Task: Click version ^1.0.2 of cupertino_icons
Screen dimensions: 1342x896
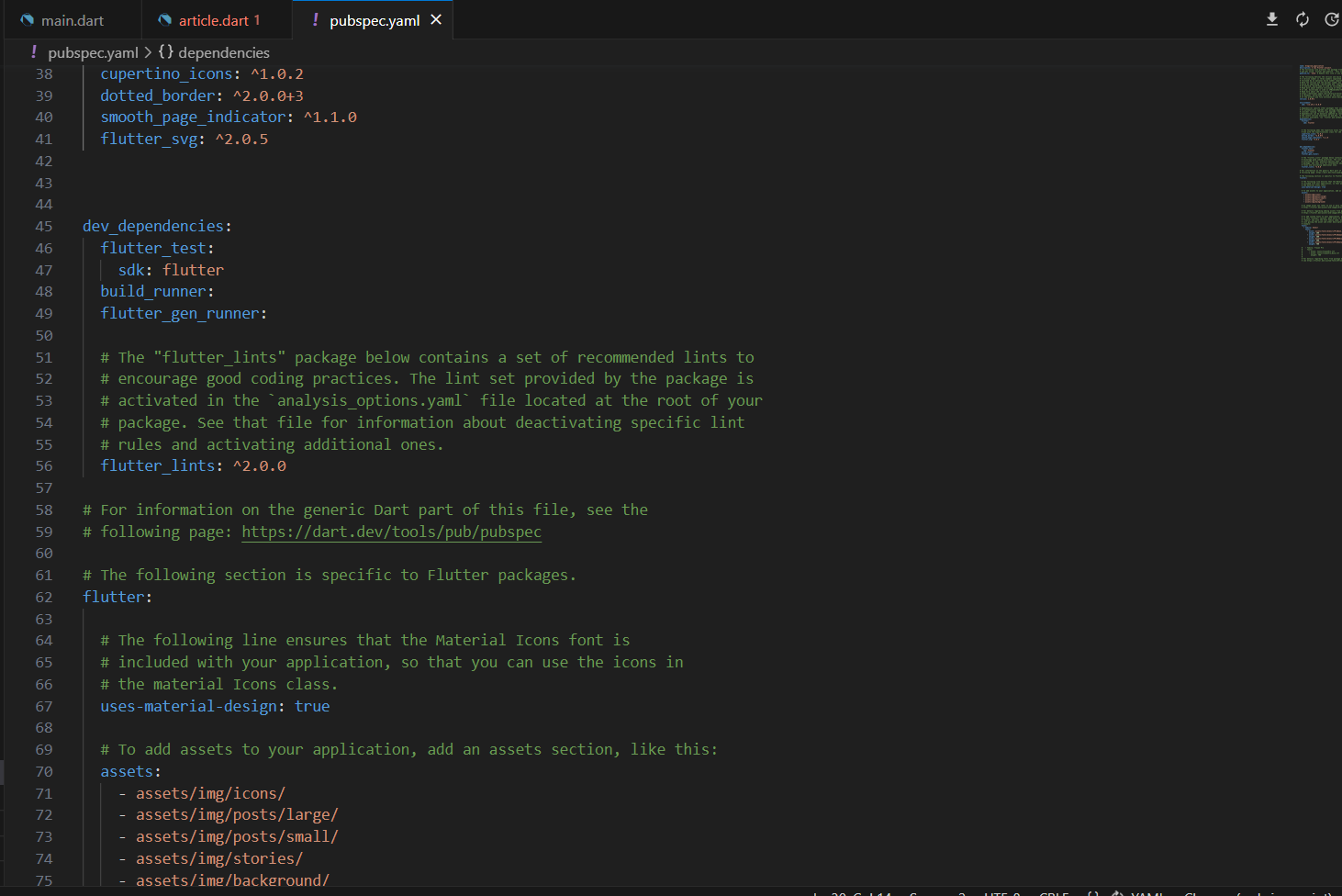Action: click(277, 73)
